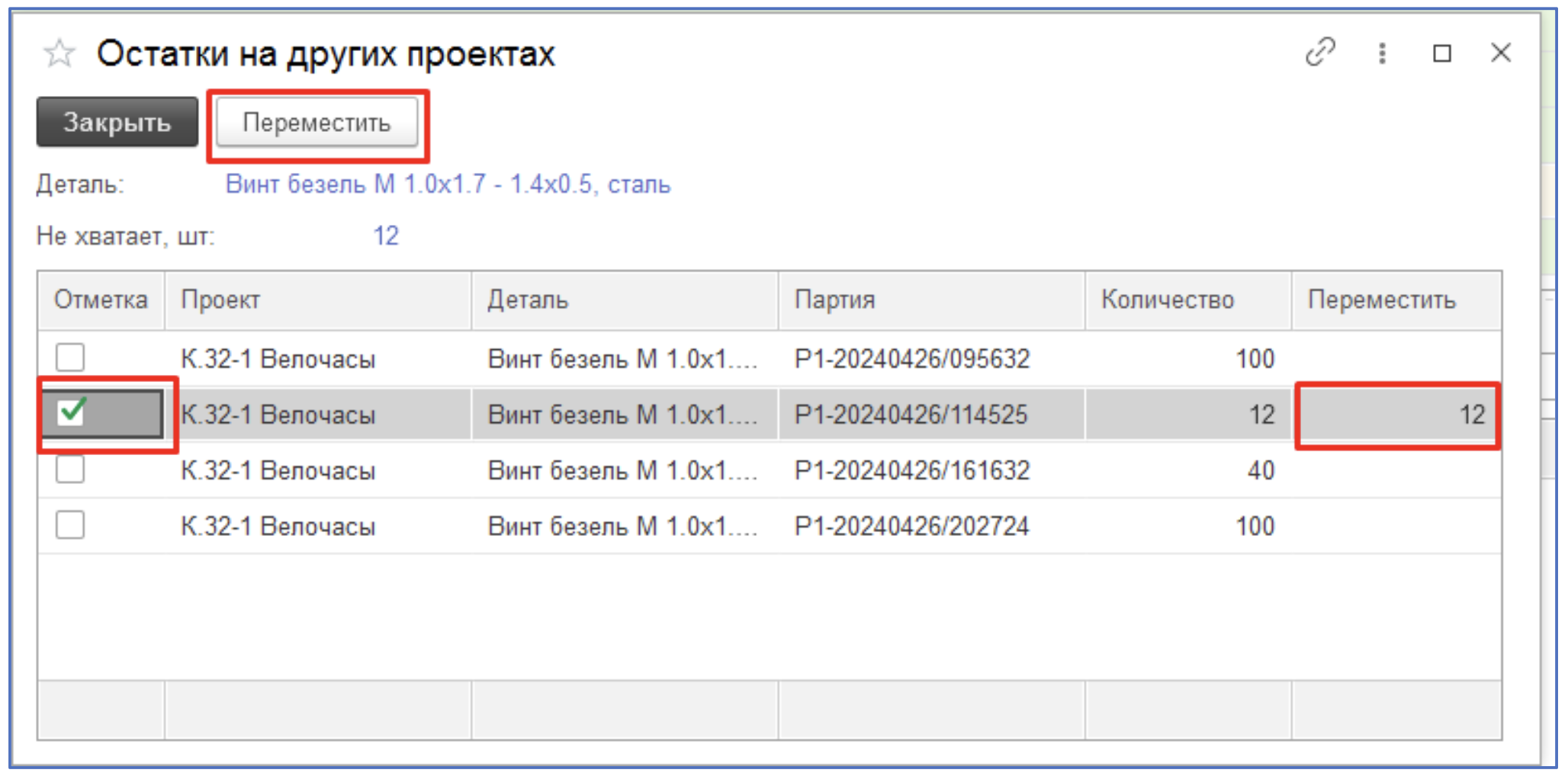The height and width of the screenshot is (776, 1568).
Task: Select the quantity 40 cell
Action: tap(1187, 470)
